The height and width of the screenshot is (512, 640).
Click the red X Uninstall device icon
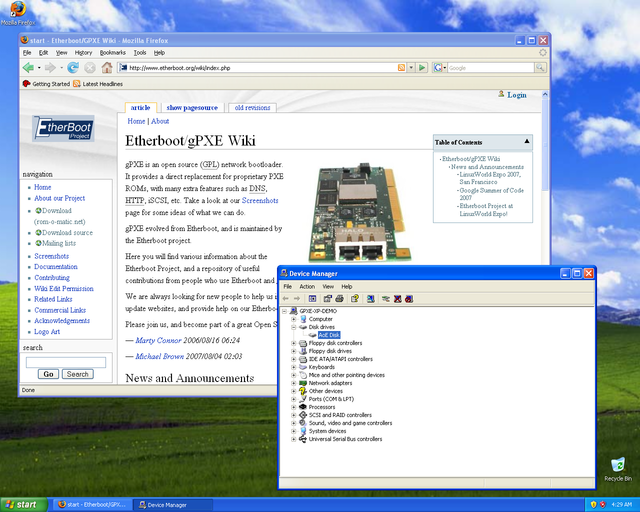click(x=398, y=299)
